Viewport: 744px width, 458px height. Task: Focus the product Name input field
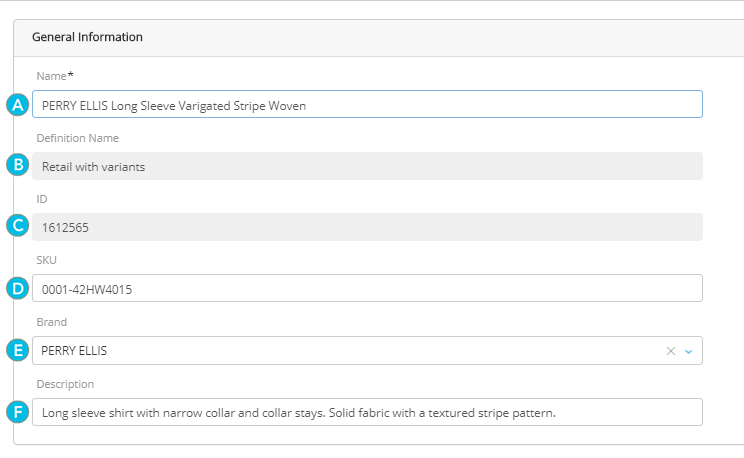(x=367, y=105)
